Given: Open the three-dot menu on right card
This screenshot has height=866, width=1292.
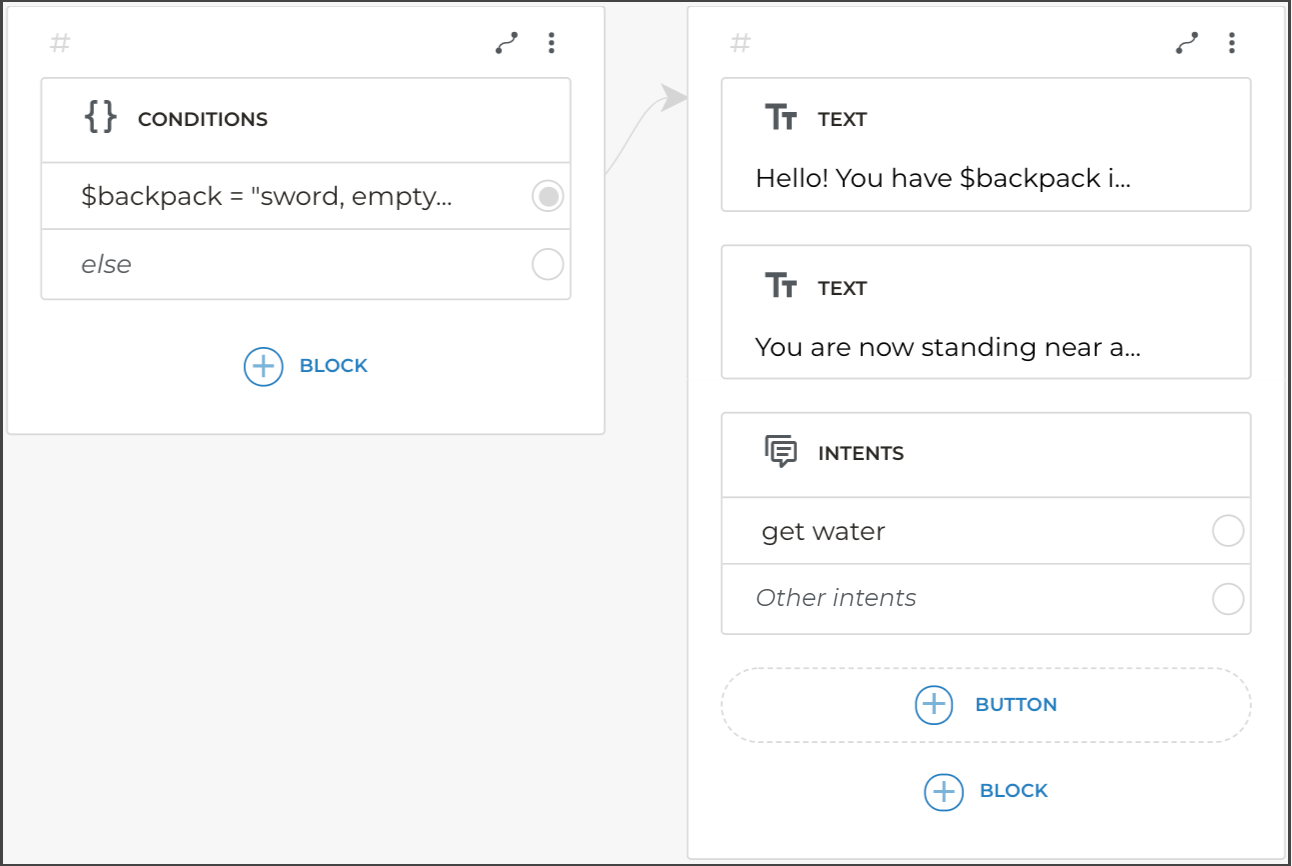Looking at the screenshot, I should 1231,43.
